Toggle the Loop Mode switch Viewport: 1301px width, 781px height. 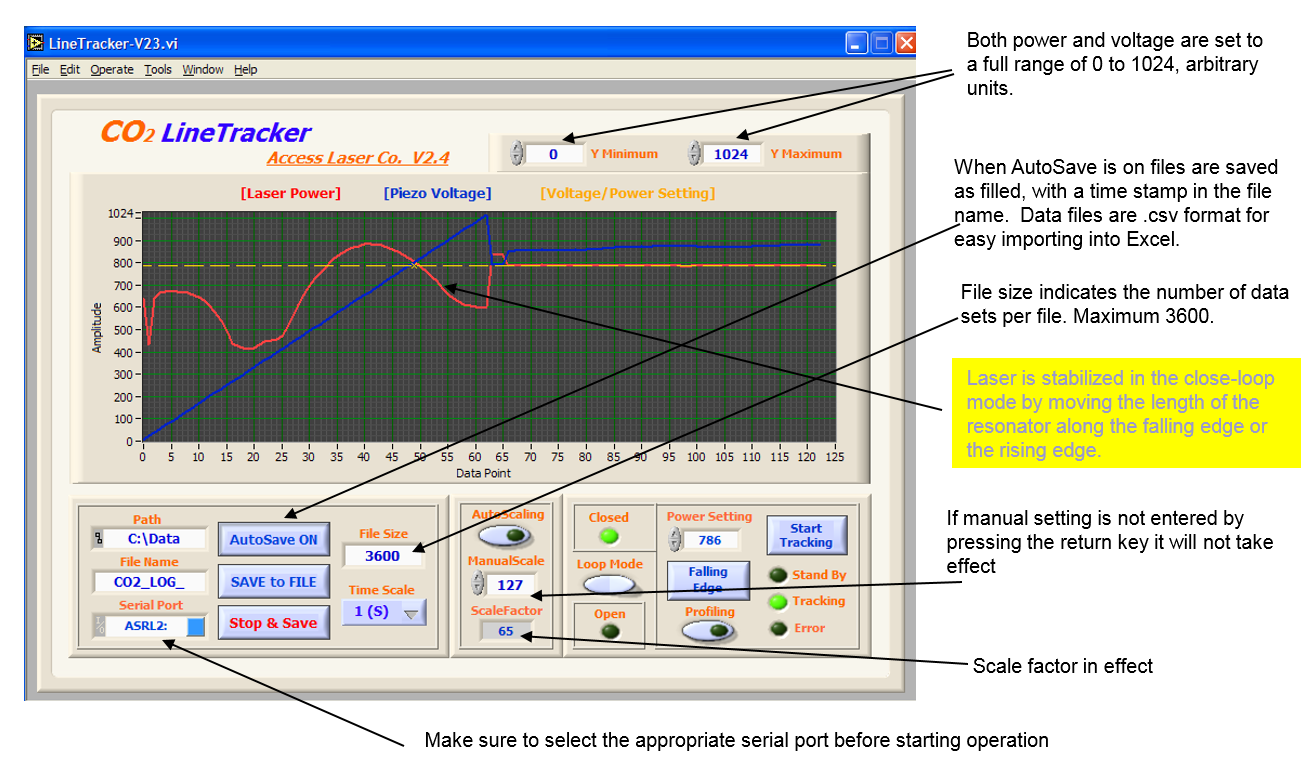609,585
